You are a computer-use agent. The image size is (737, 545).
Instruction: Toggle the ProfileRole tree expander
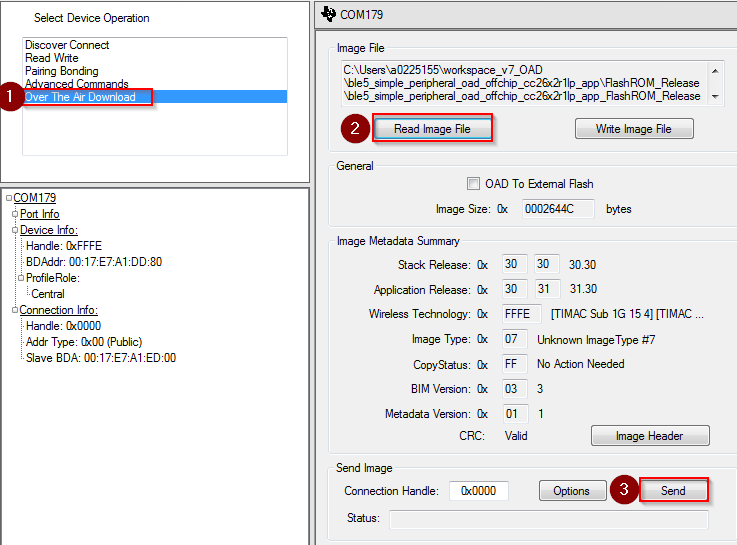[x=22, y=278]
